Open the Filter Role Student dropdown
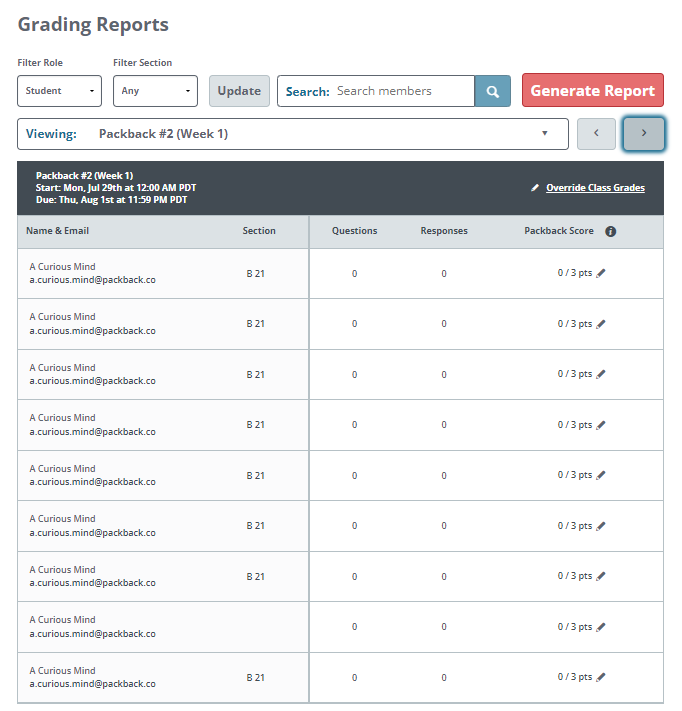 click(x=59, y=91)
